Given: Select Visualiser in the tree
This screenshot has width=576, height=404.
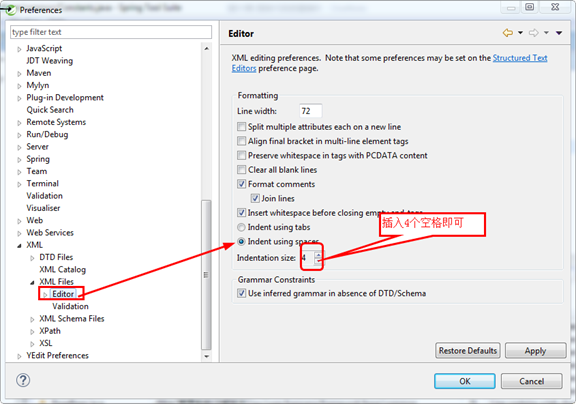Looking at the screenshot, I should [43, 208].
